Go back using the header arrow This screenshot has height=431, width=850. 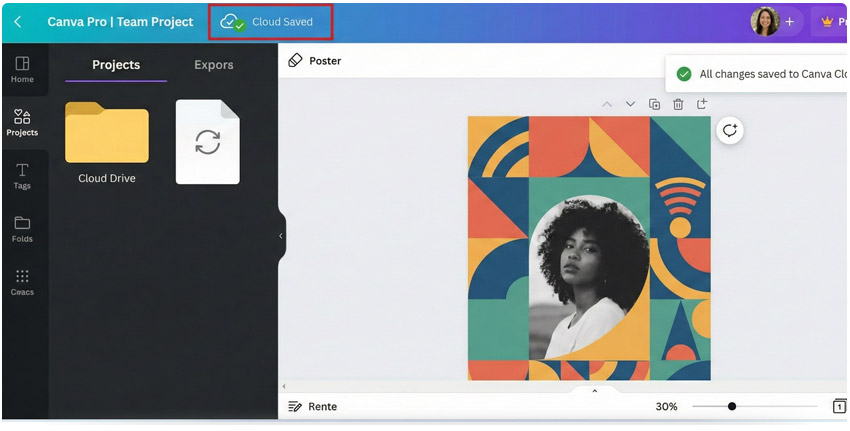click(18, 22)
